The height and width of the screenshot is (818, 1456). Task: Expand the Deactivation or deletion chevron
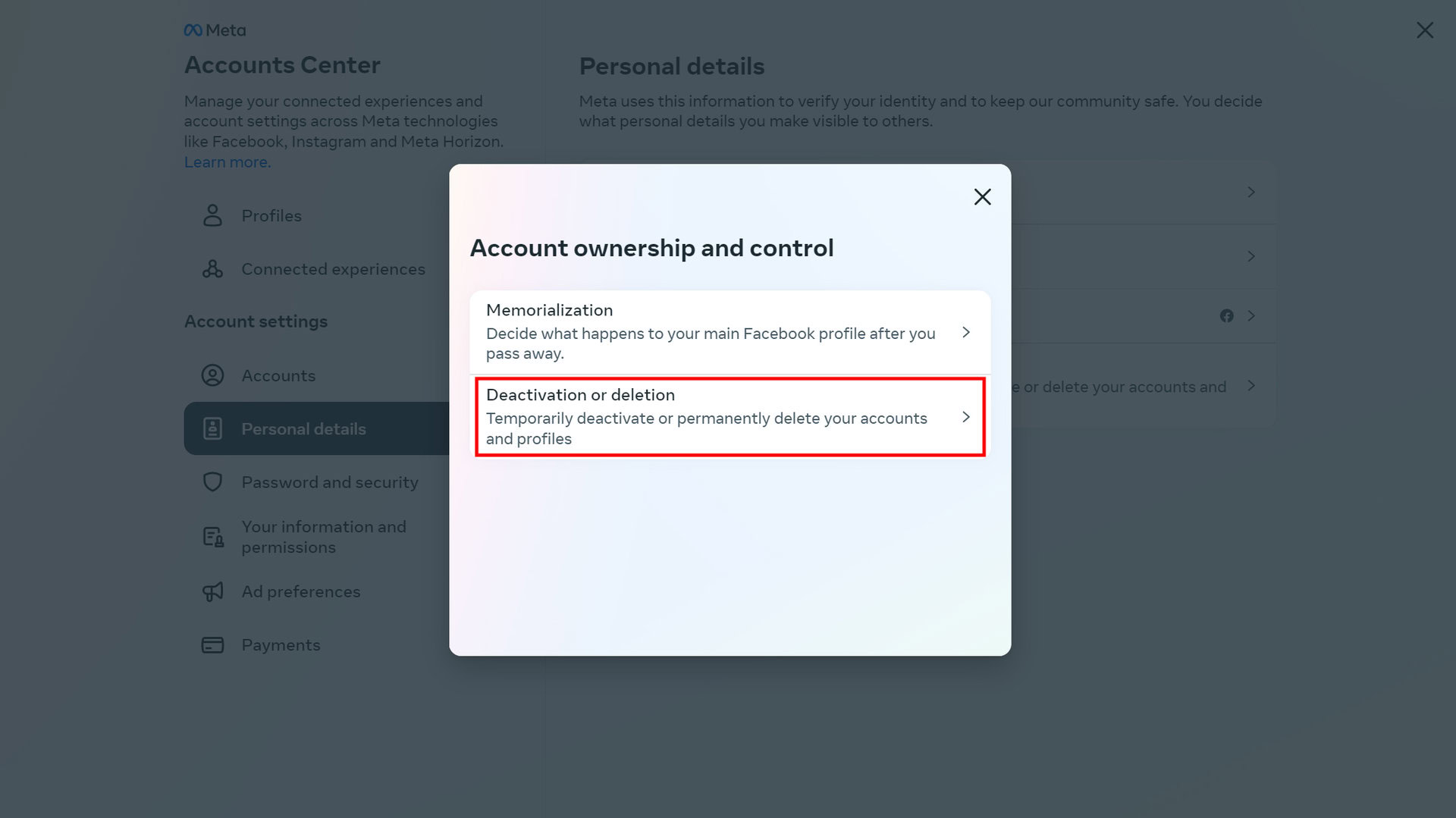point(965,417)
